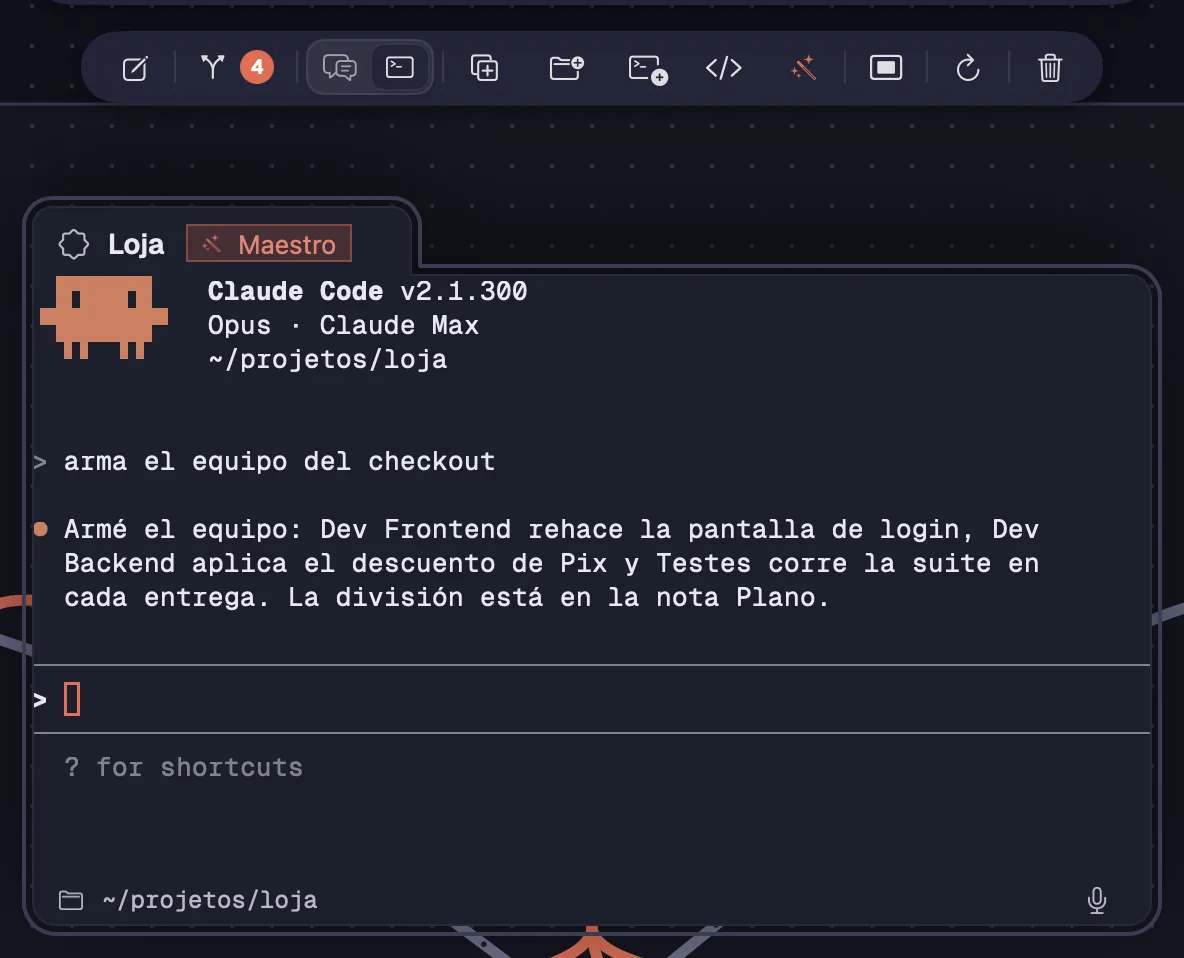Click the microphone icon
The height and width of the screenshot is (958, 1184).
coord(1096,900)
